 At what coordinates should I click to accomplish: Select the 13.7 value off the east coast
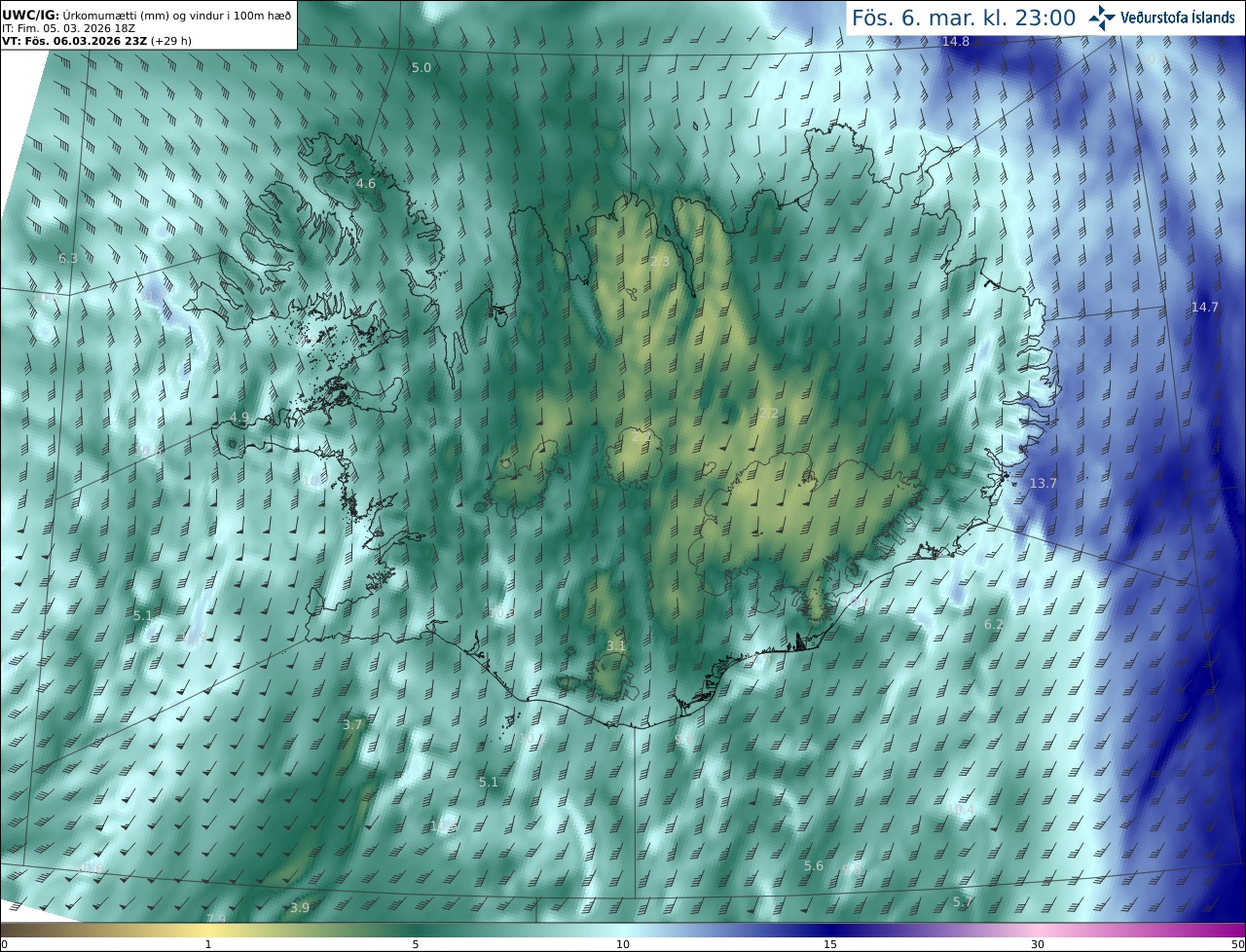click(1044, 483)
